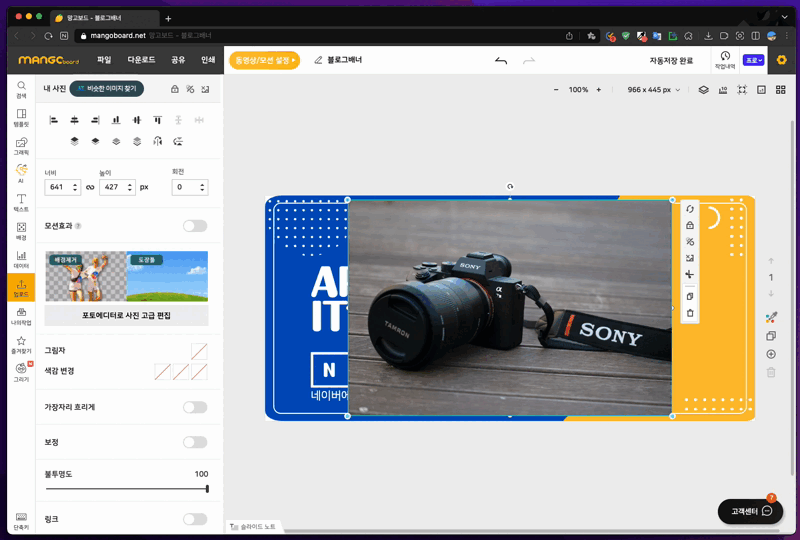Click the 동영상/모션 설정 button
Screen dimensions: 800x540
pos(264,60)
